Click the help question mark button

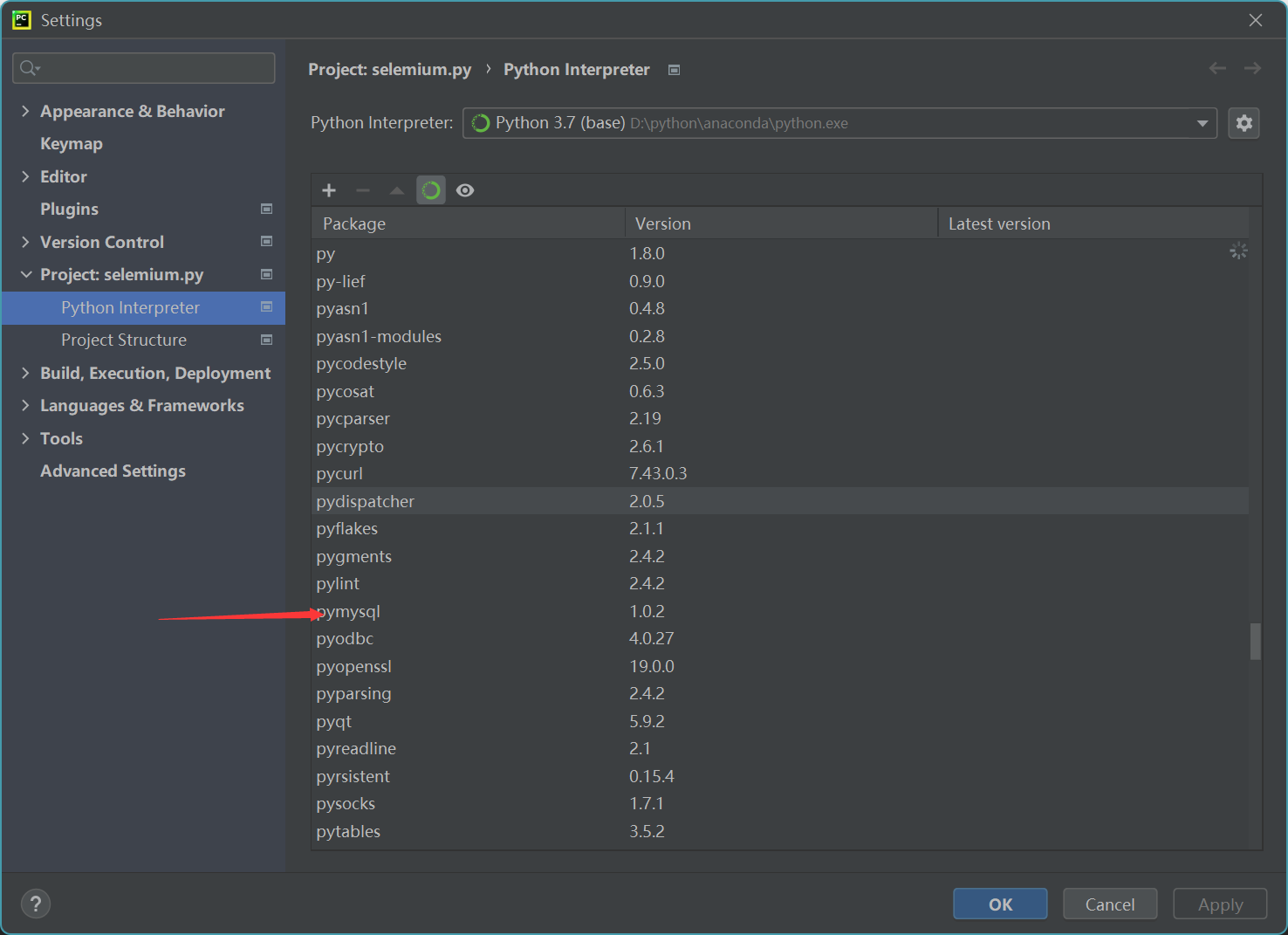(x=36, y=904)
